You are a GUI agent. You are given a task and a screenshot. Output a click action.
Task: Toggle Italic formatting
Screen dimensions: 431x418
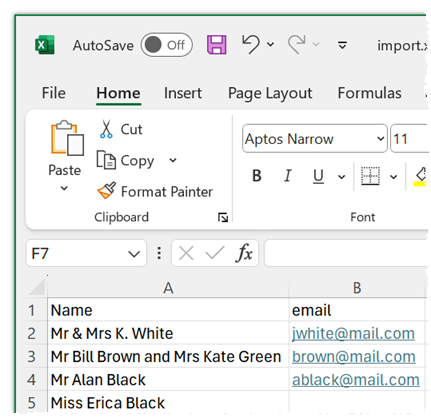click(x=288, y=176)
